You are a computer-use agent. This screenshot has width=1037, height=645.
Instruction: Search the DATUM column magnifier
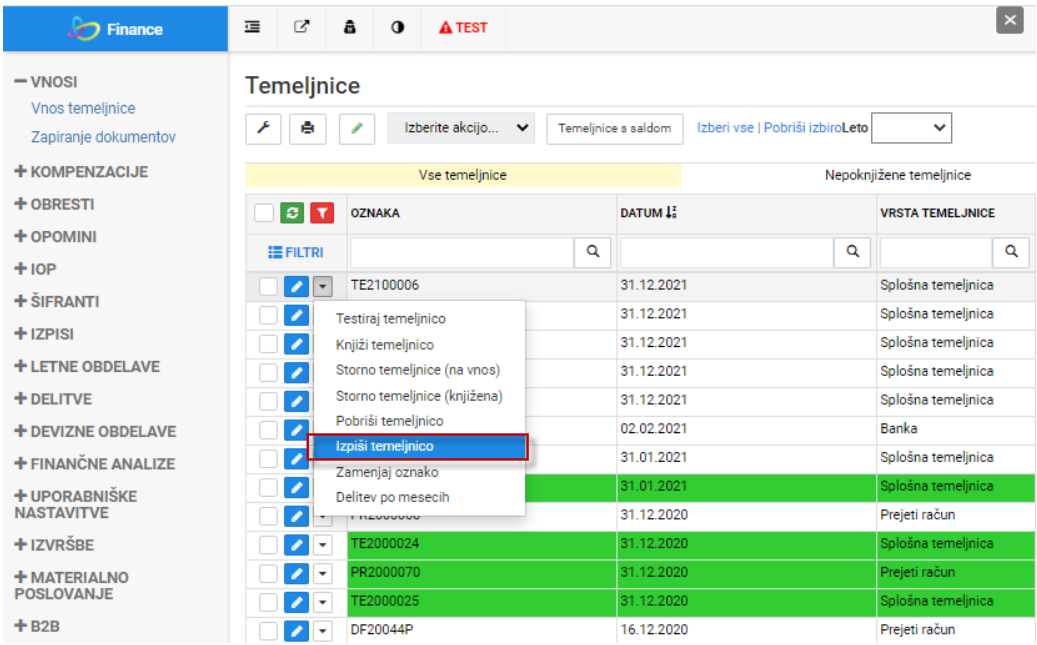[x=852, y=252]
